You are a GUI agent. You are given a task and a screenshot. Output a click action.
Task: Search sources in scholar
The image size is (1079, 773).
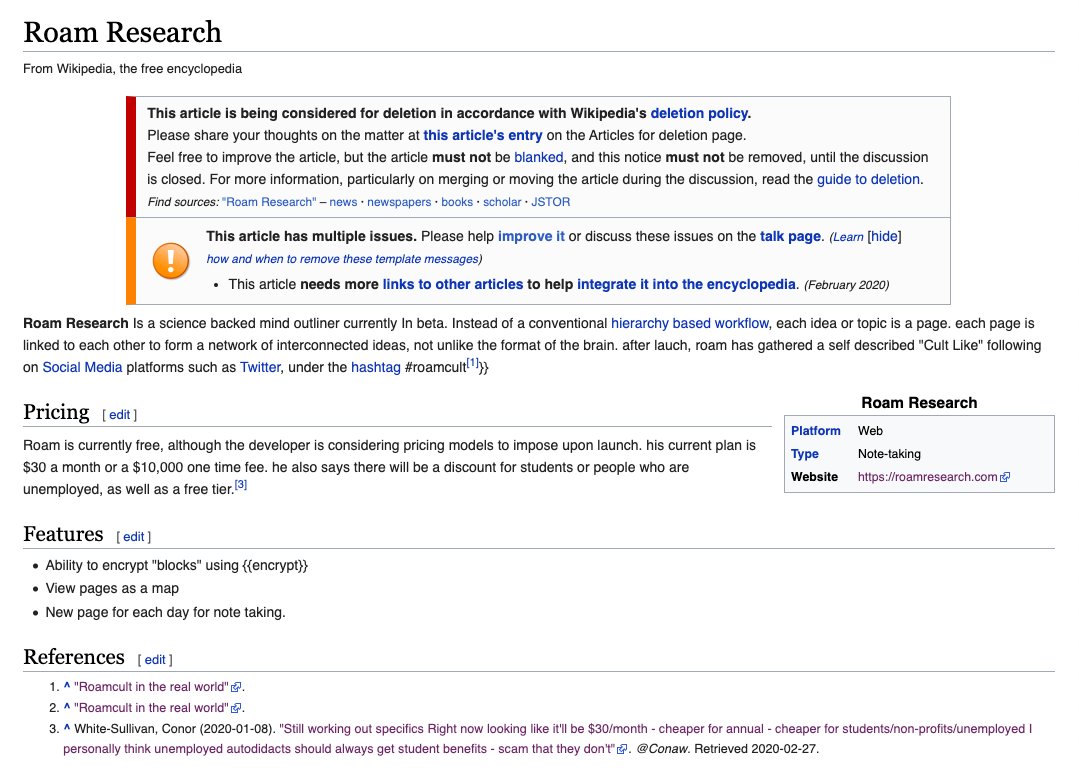pos(502,202)
